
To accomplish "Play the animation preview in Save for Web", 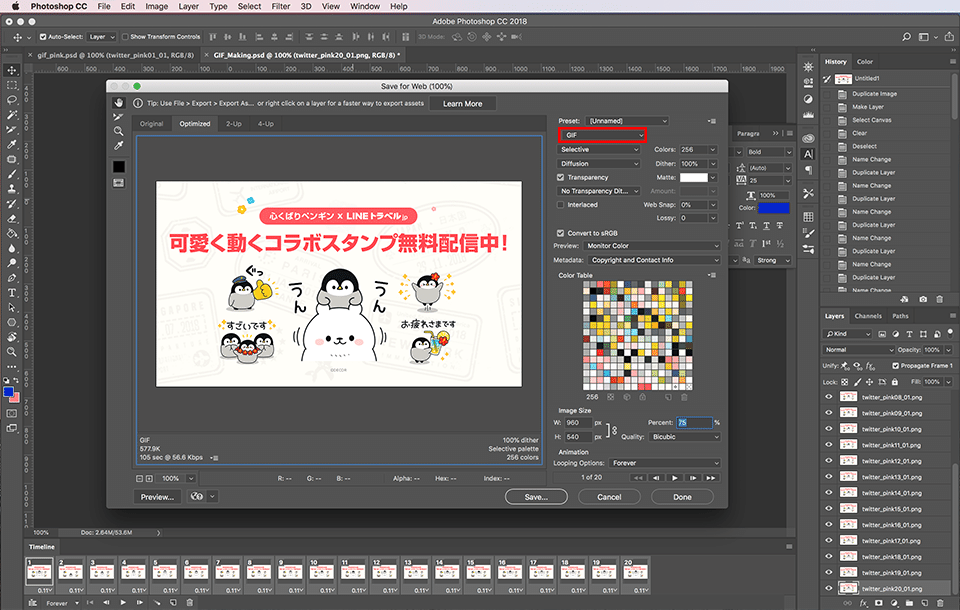I will [675, 478].
